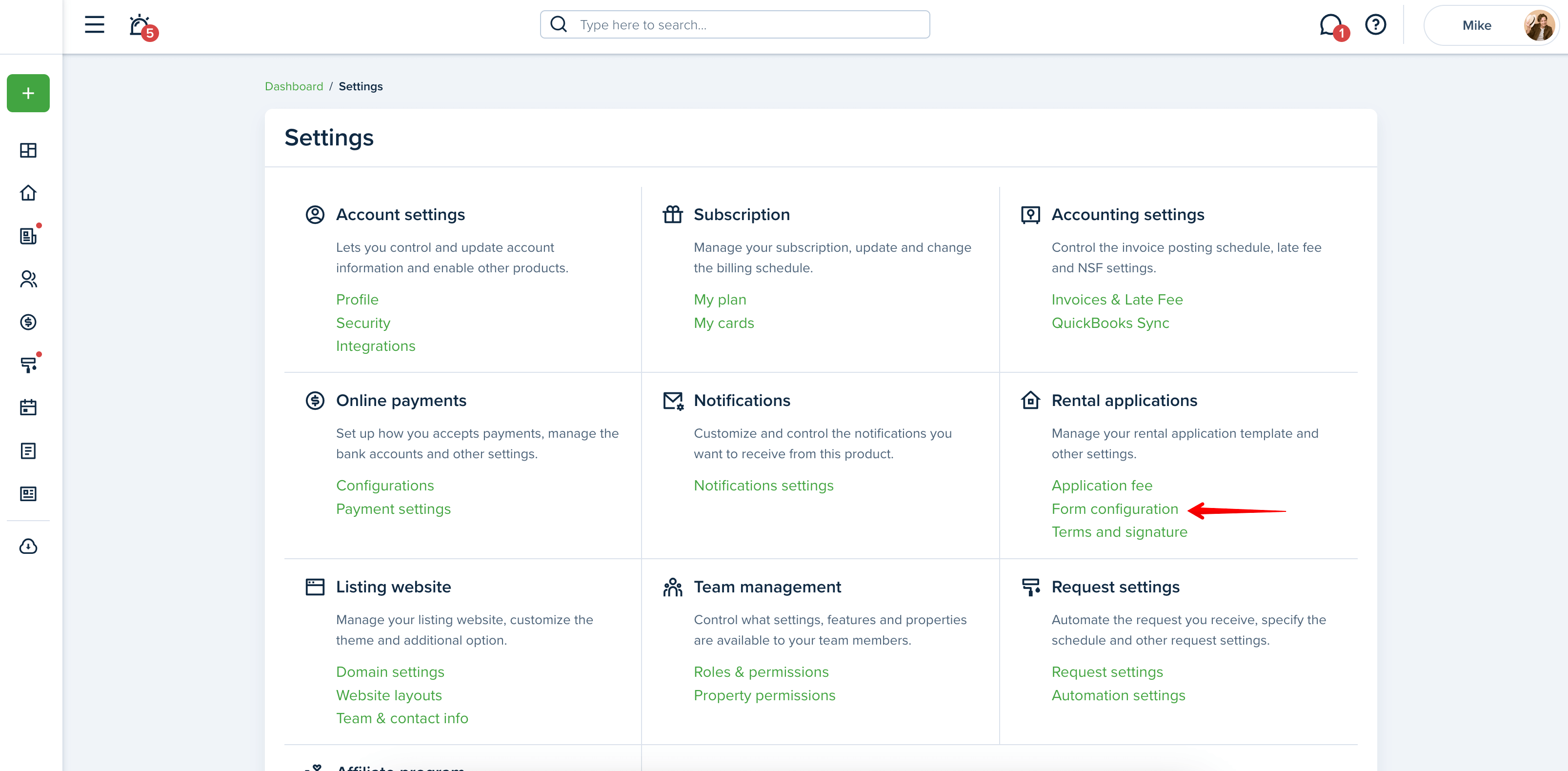
Task: Open Payment settings link
Action: pos(393,508)
